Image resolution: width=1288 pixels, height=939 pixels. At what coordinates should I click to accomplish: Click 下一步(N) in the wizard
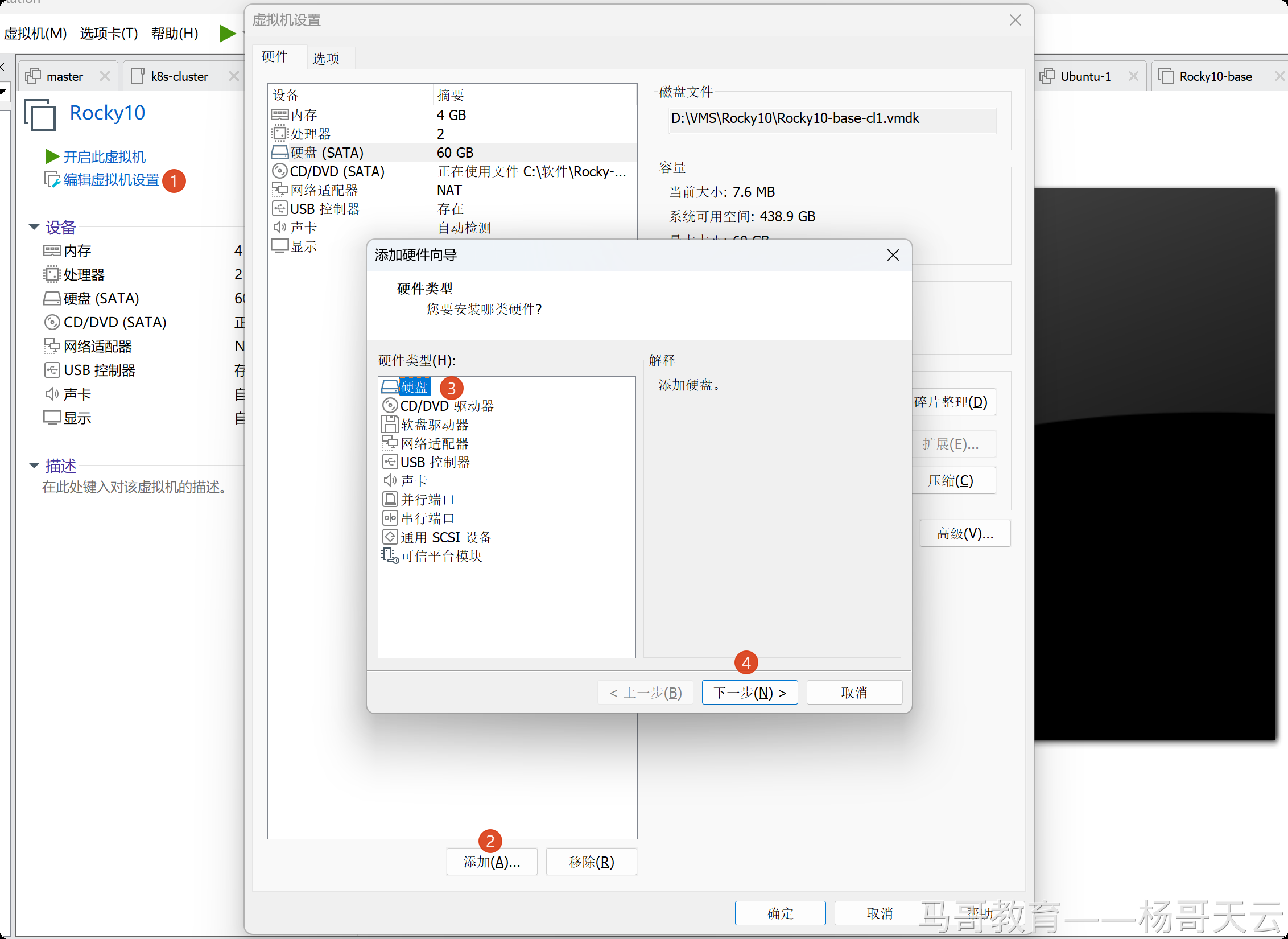tap(750, 693)
